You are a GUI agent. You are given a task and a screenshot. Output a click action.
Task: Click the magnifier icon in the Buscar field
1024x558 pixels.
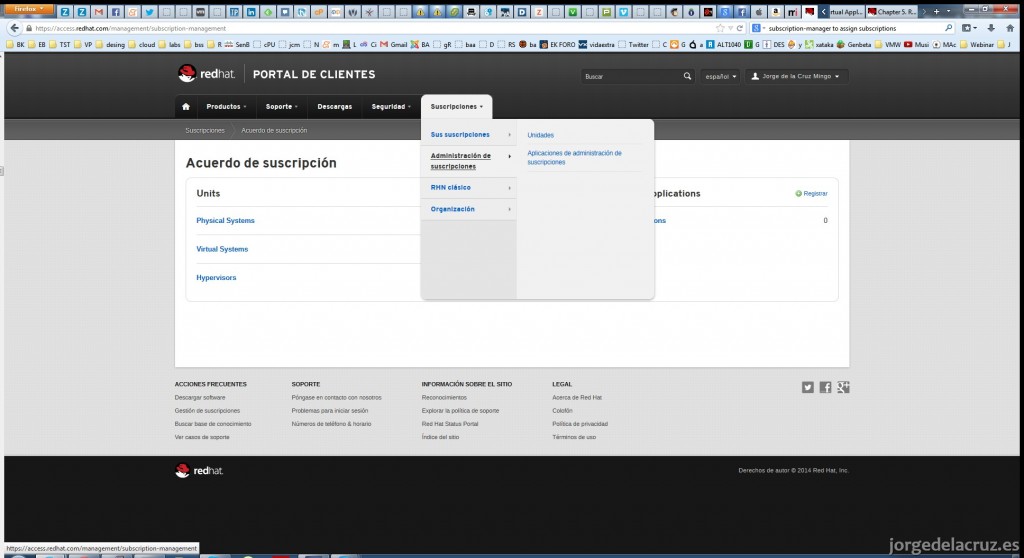(x=687, y=76)
